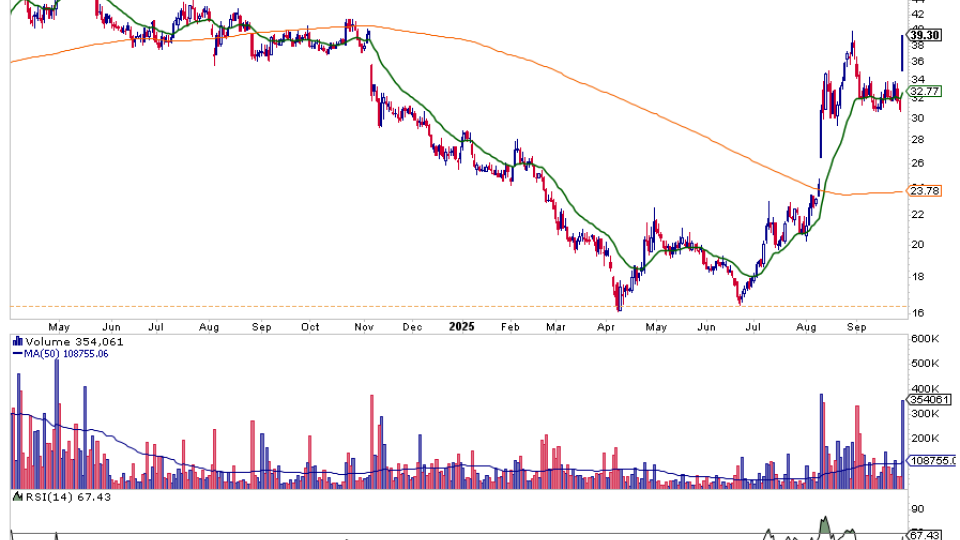Click the Oct label on the time axis
This screenshot has height=540, width=960.
pos(310,326)
